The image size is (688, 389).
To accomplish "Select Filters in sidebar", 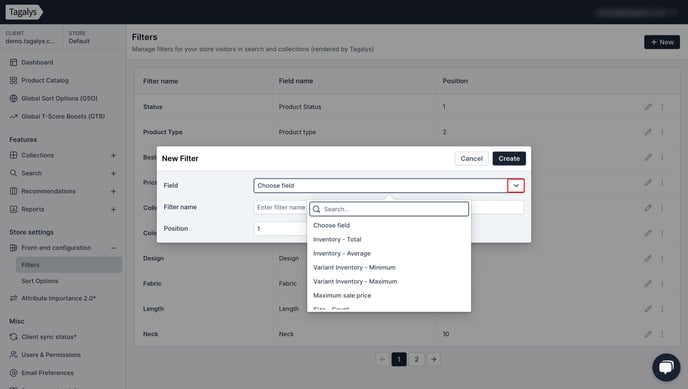I will click(69, 265).
